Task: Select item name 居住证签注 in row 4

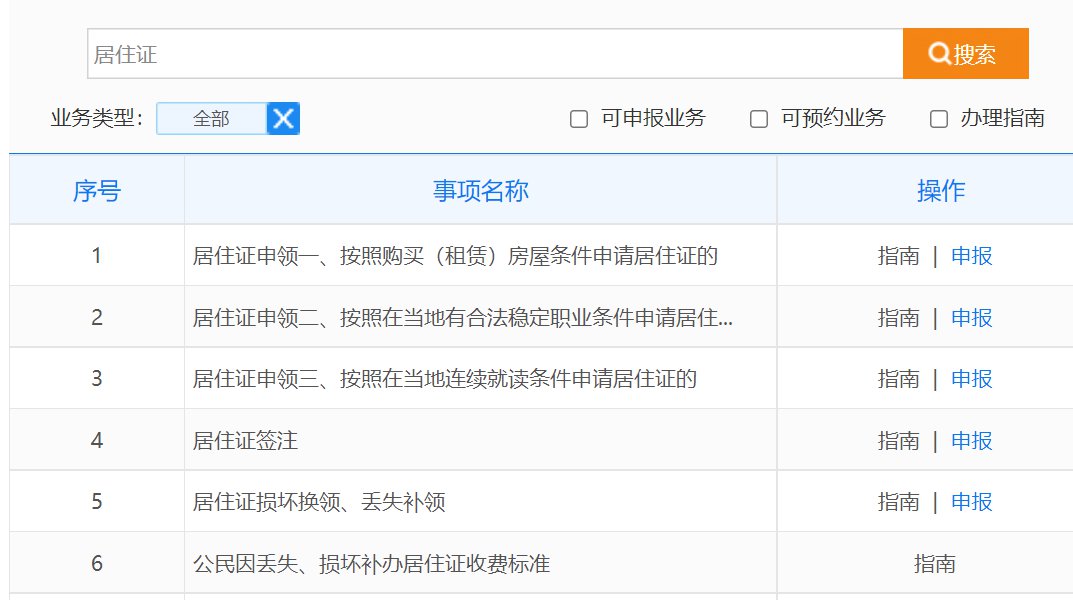Action: click(245, 440)
